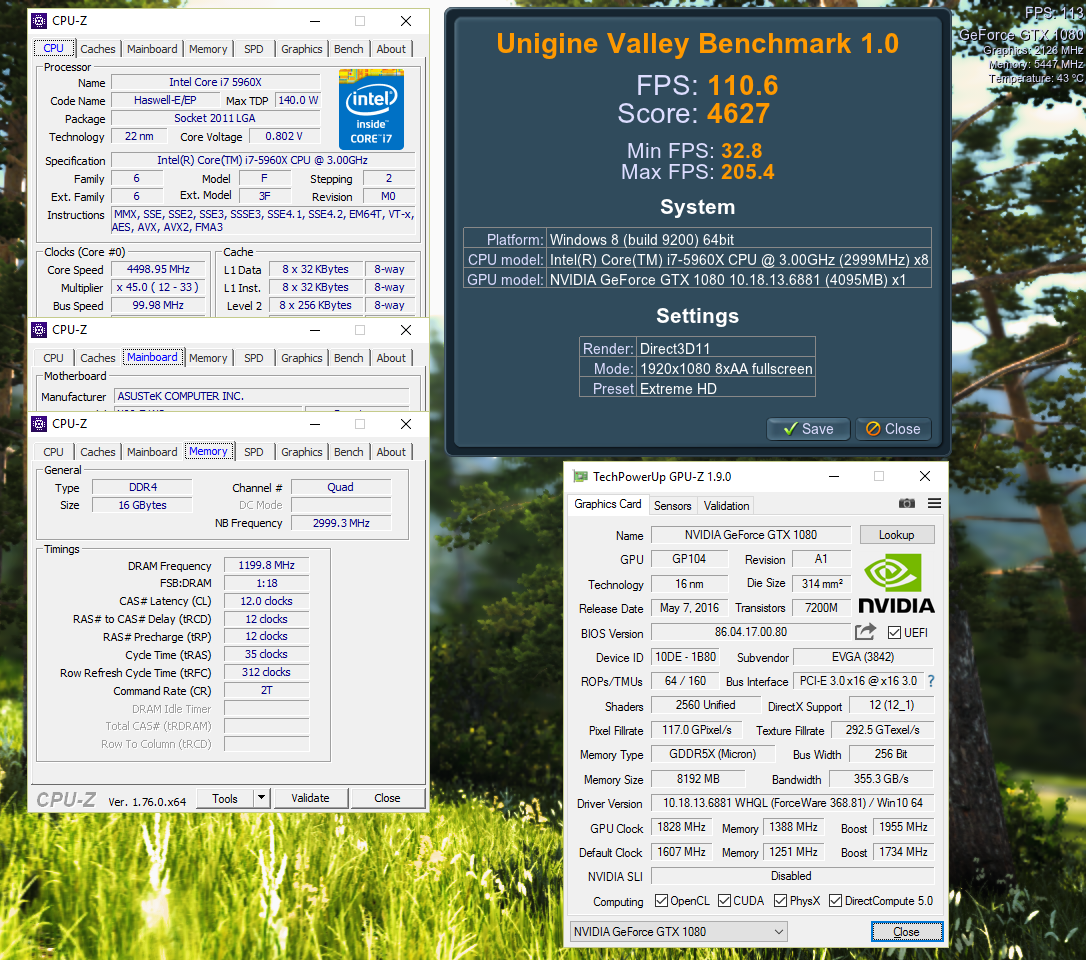The width and height of the screenshot is (1086, 960).
Task: Click the Bus Interface question mark icon
Action: pyautogui.click(x=931, y=682)
